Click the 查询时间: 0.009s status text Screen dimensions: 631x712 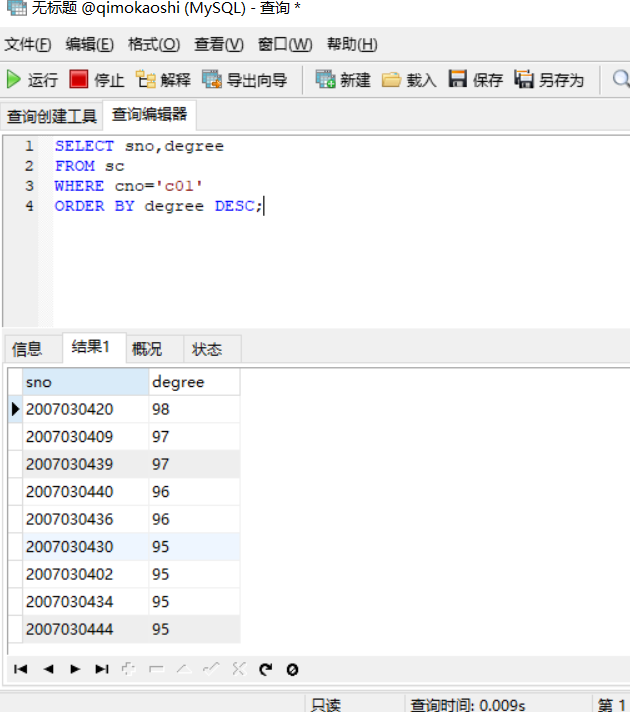pyautogui.click(x=468, y=705)
